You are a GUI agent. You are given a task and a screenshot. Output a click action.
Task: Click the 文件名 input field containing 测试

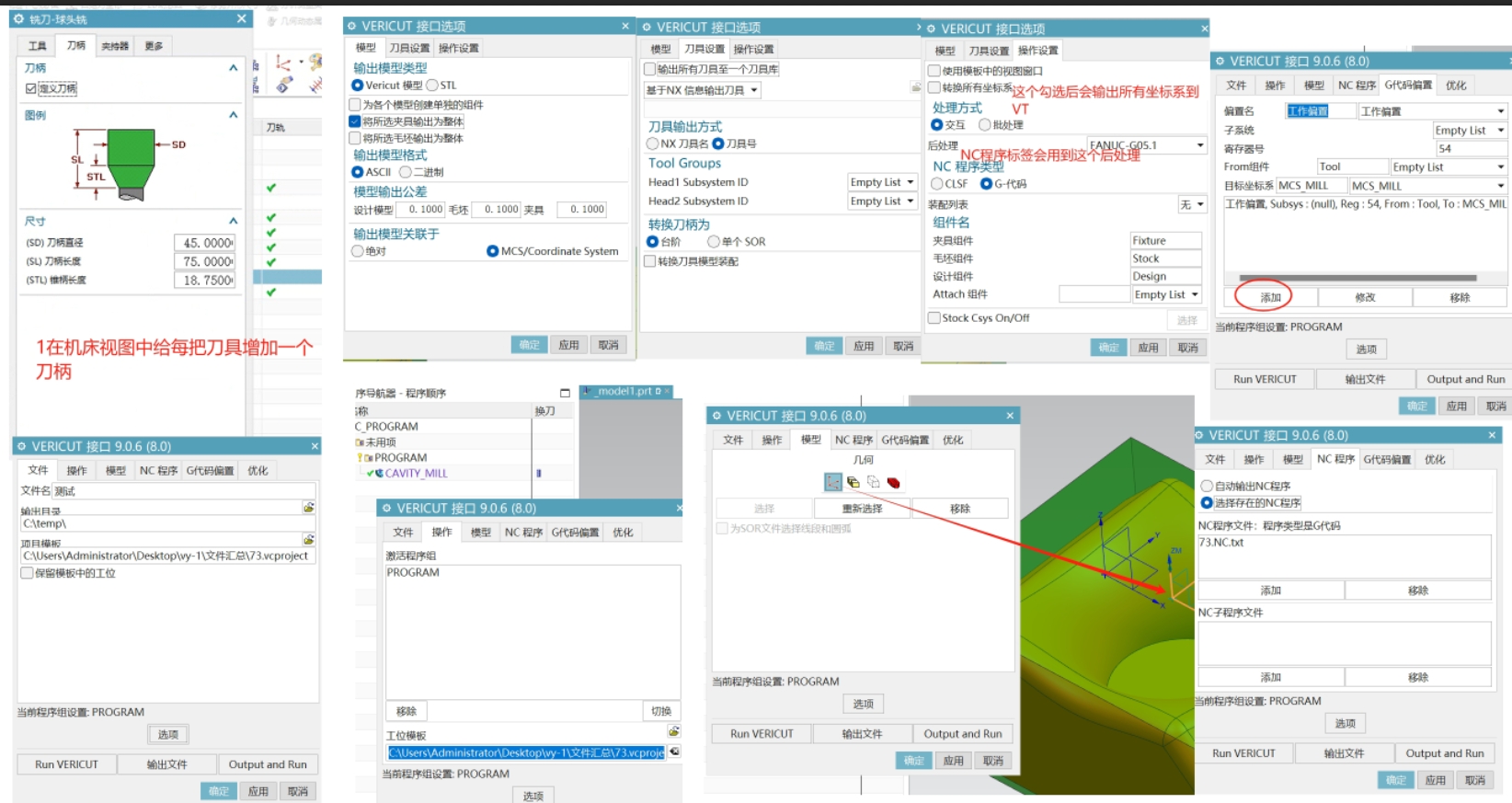click(x=183, y=491)
